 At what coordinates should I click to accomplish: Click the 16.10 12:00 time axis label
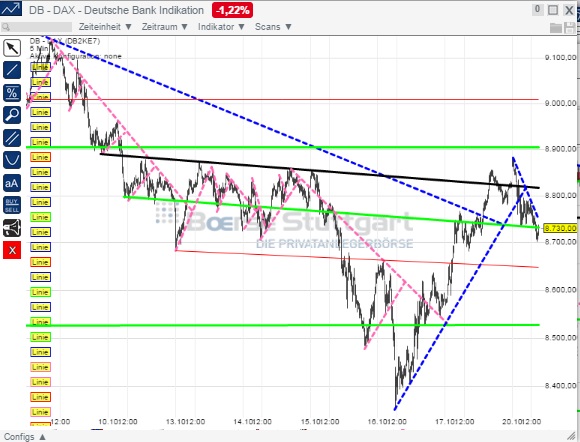[x=387, y=422]
